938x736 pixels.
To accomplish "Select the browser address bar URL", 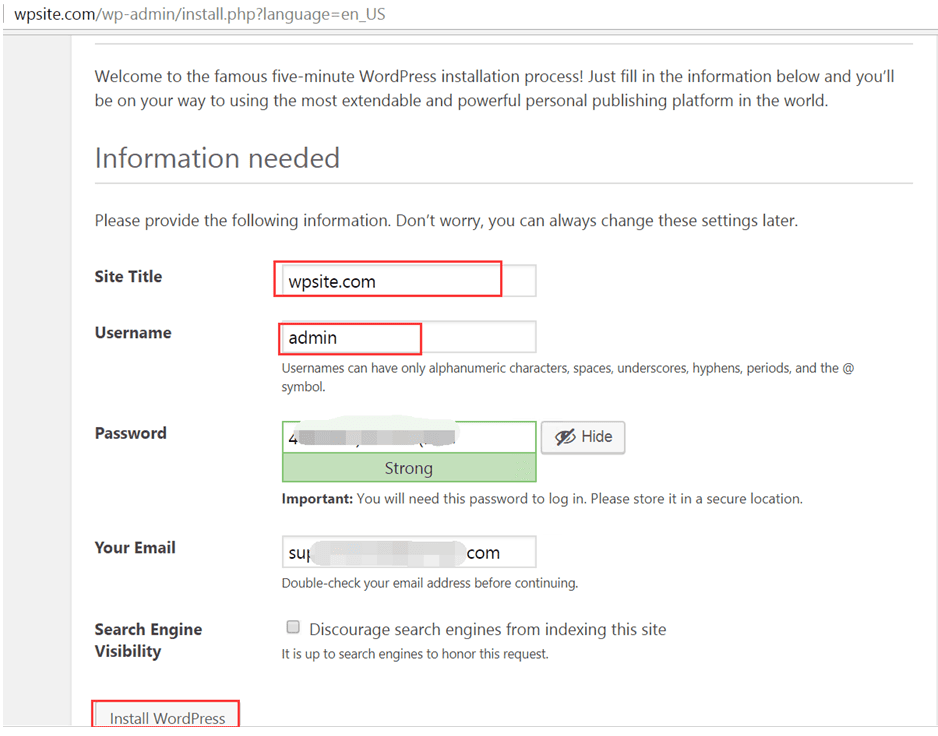I will [x=200, y=14].
